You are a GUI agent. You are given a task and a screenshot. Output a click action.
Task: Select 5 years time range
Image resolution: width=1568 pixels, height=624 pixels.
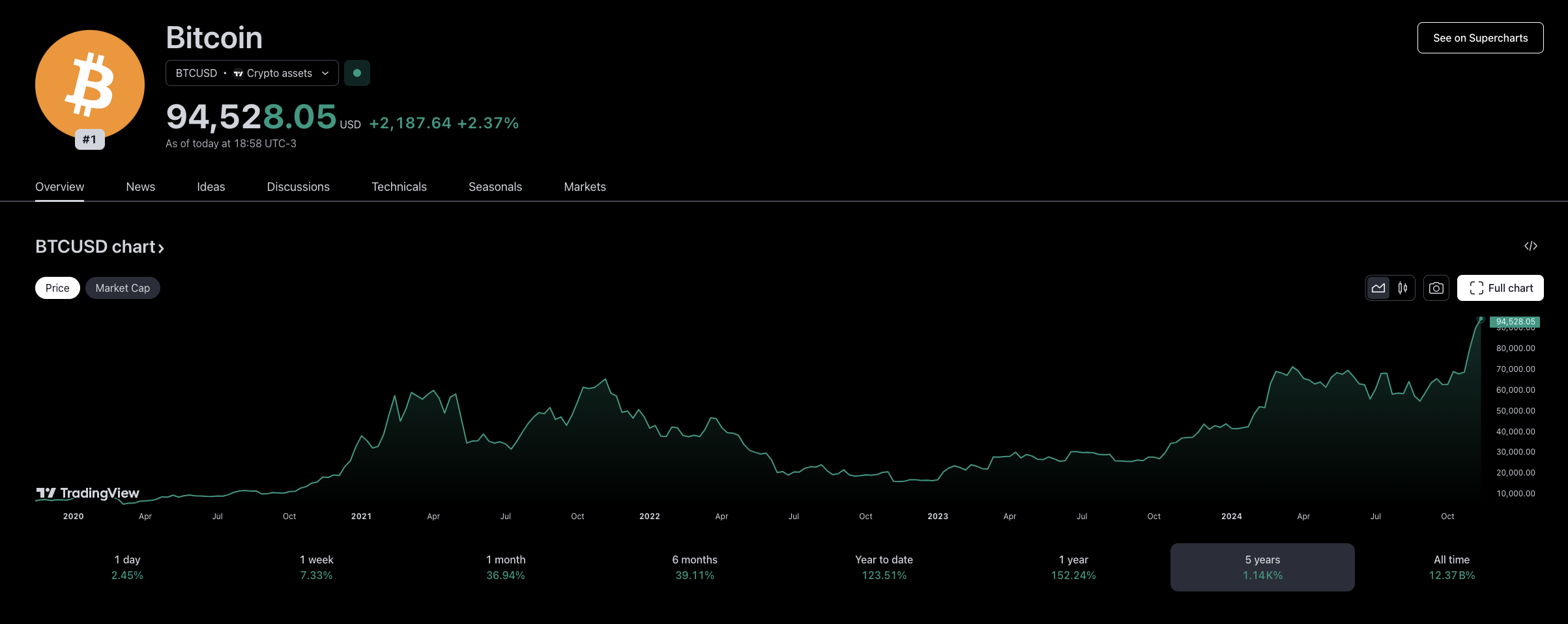coord(1262,567)
